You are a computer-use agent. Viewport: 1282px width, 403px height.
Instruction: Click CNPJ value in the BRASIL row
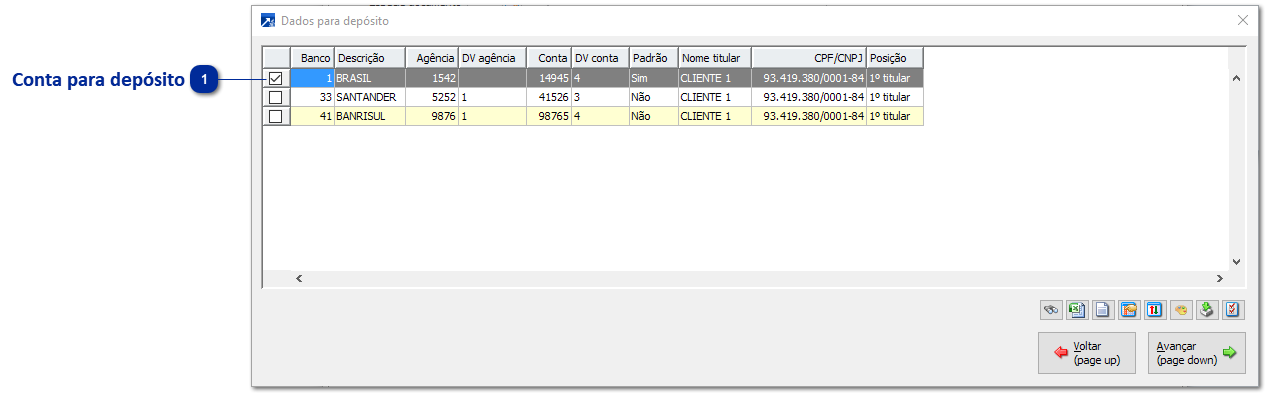click(x=809, y=78)
